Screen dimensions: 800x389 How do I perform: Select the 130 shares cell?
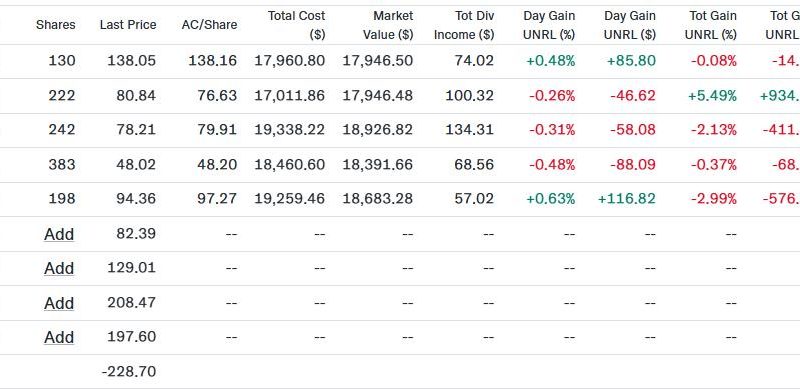coord(62,61)
